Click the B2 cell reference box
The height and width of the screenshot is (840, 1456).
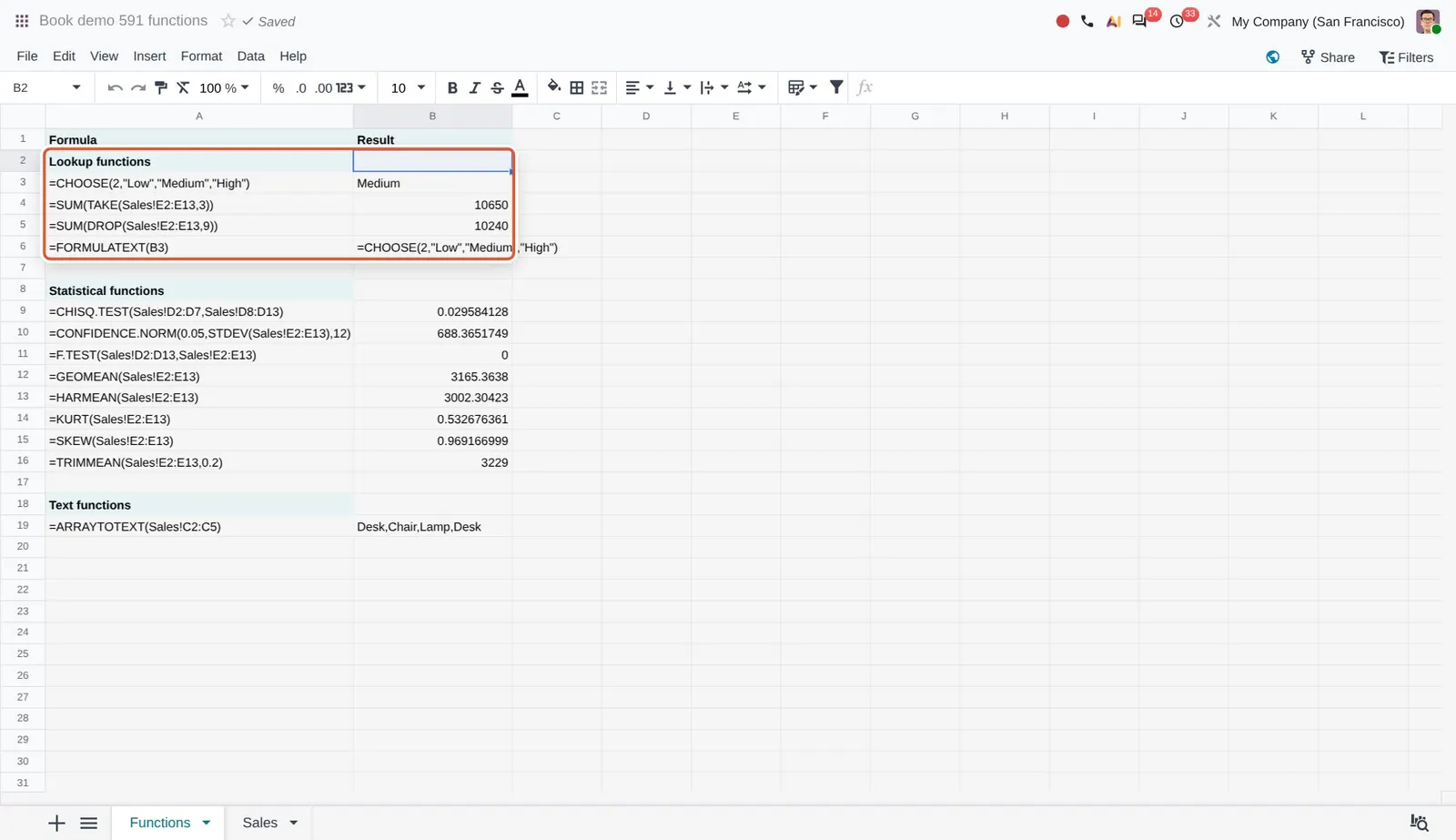(38, 87)
